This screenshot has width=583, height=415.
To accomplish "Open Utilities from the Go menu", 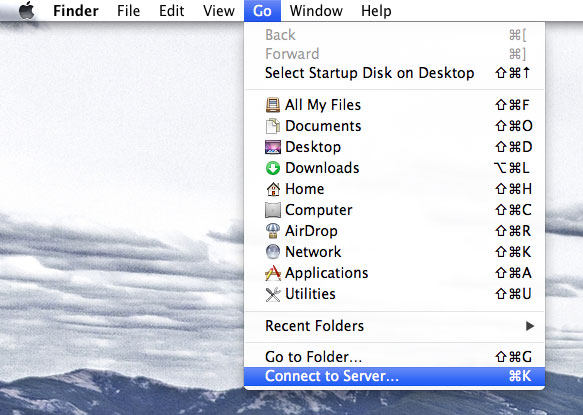I will [x=394, y=294].
